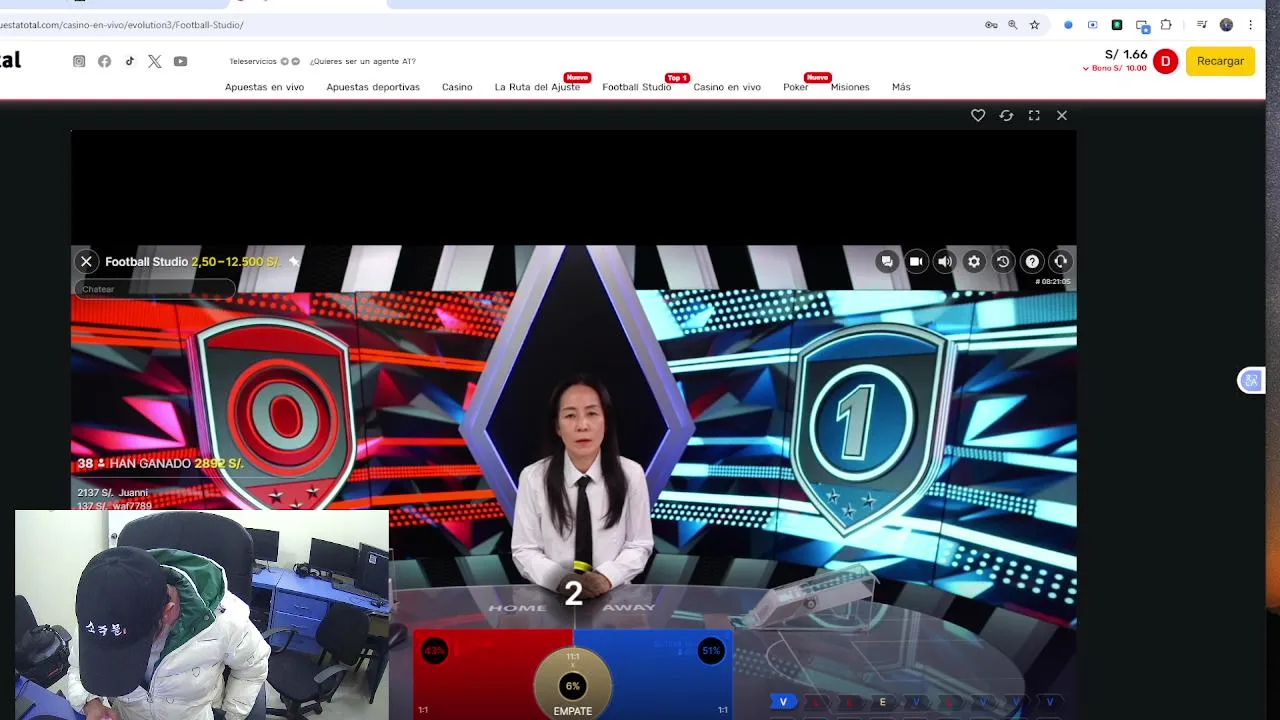This screenshot has height=720, width=1280.
Task: Close Football Studio with round X button
Action: click(86, 261)
